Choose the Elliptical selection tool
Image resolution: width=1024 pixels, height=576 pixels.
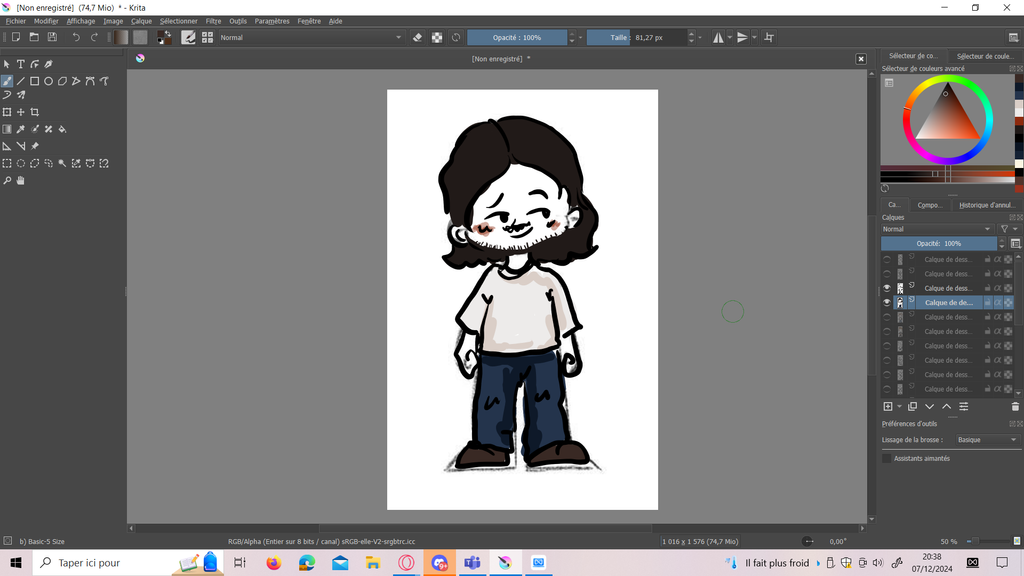[20, 163]
